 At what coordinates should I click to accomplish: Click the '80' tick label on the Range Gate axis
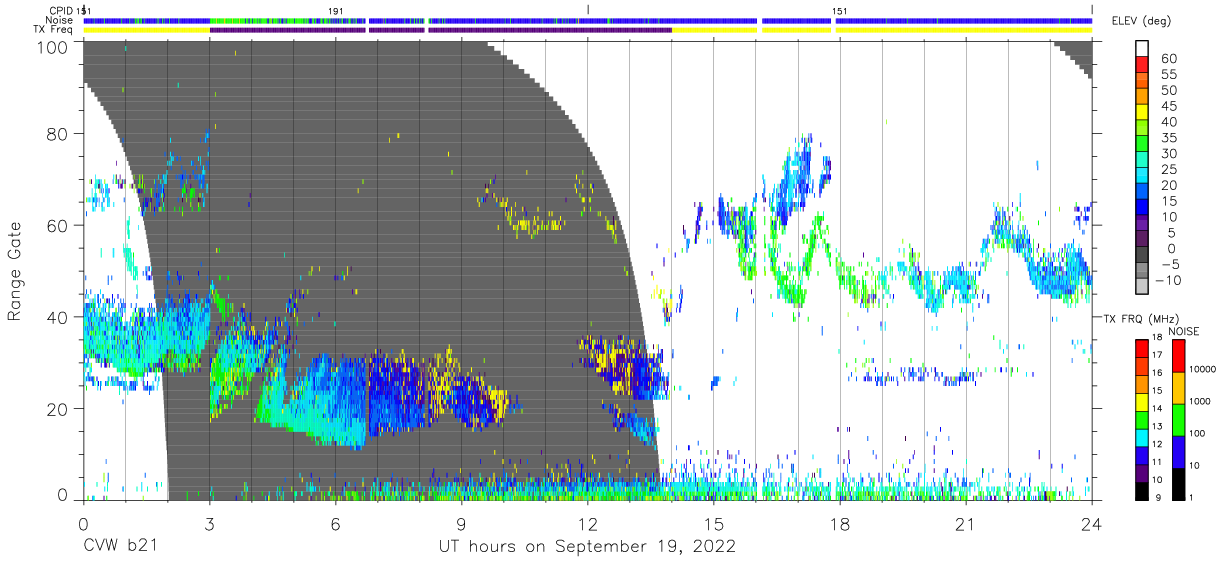(x=57, y=134)
